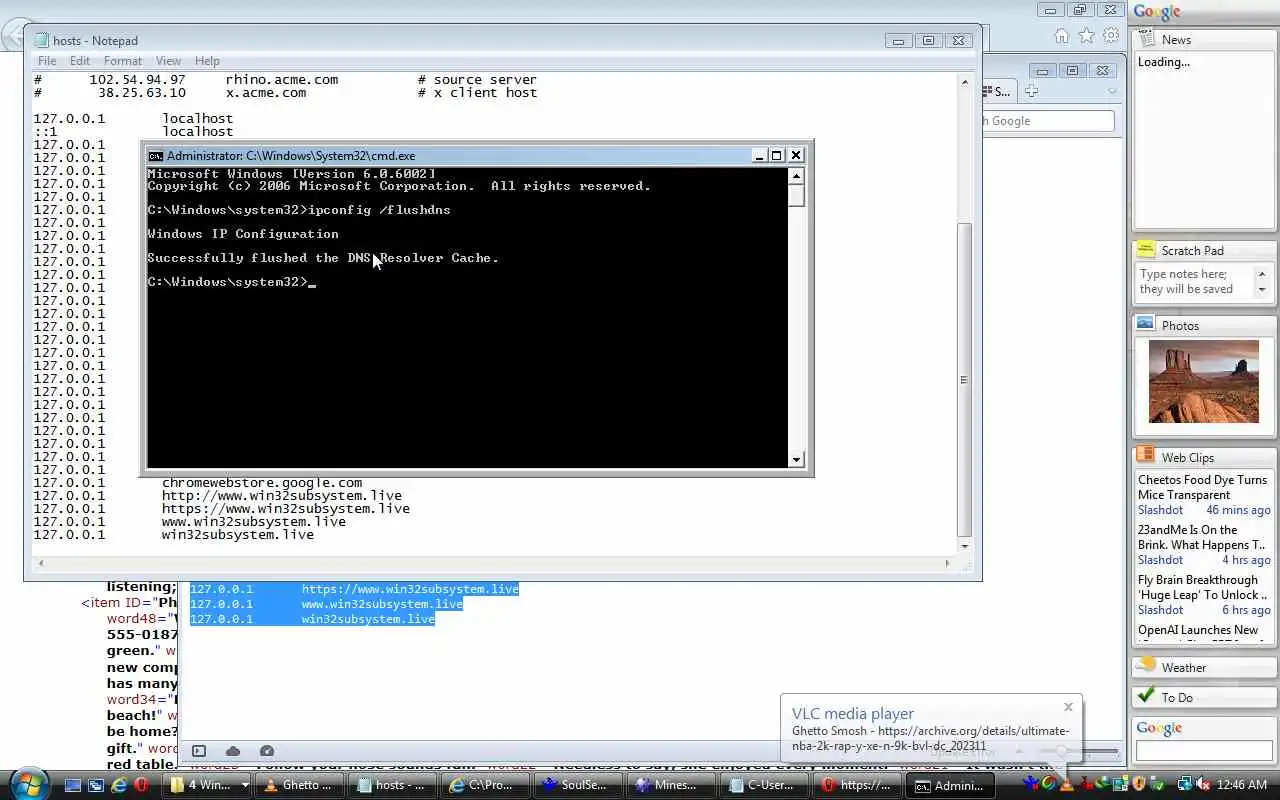Click the cmd.exe title bar system icon

[155, 156]
